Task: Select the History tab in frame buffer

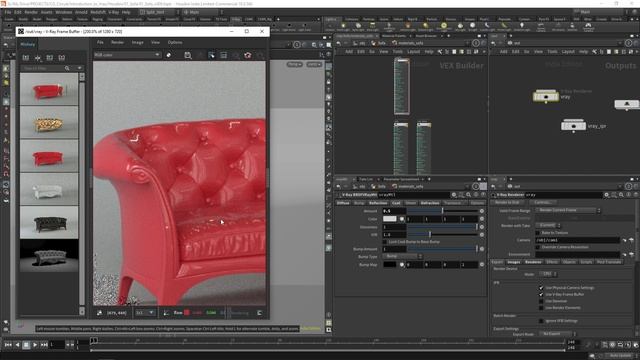Action: point(27,44)
